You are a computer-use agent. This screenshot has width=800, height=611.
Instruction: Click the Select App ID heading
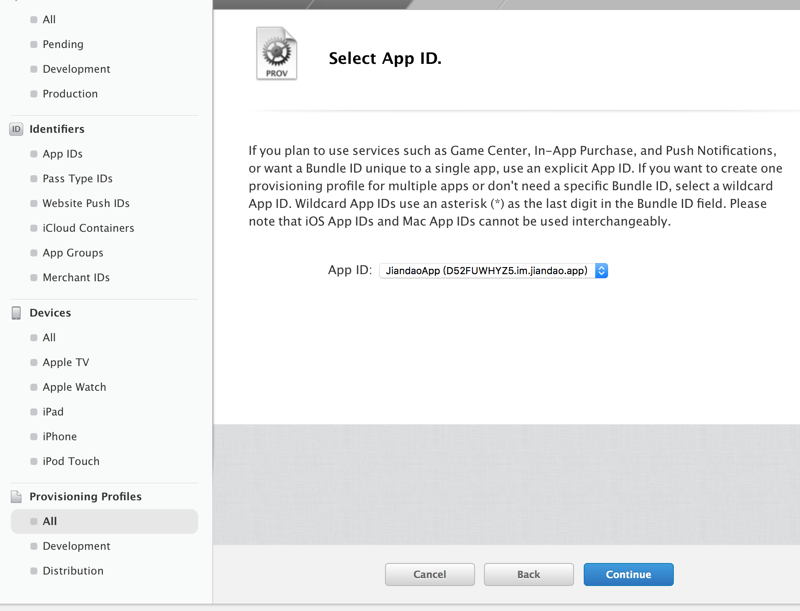coord(385,58)
